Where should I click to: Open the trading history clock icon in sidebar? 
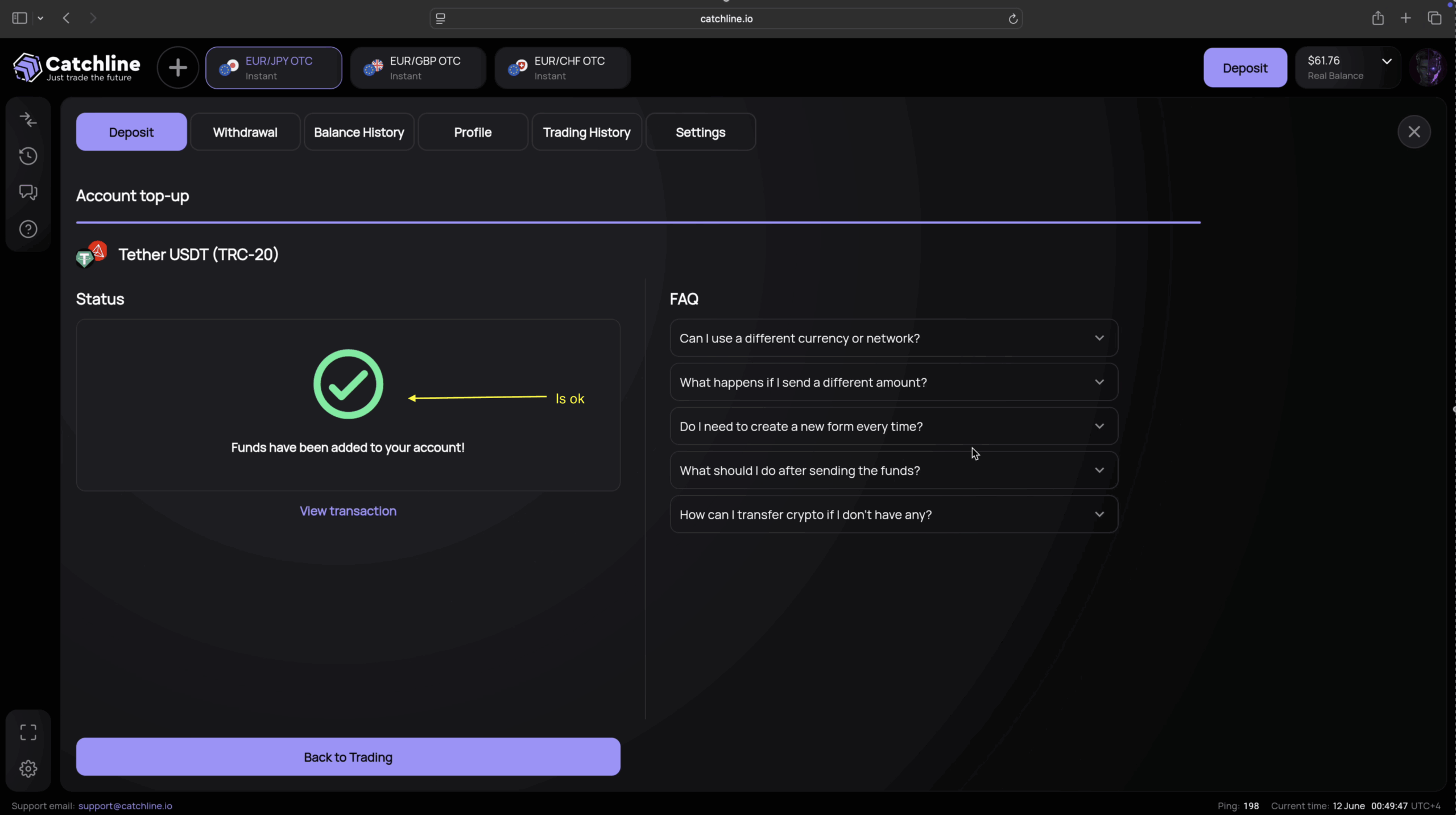[28, 156]
